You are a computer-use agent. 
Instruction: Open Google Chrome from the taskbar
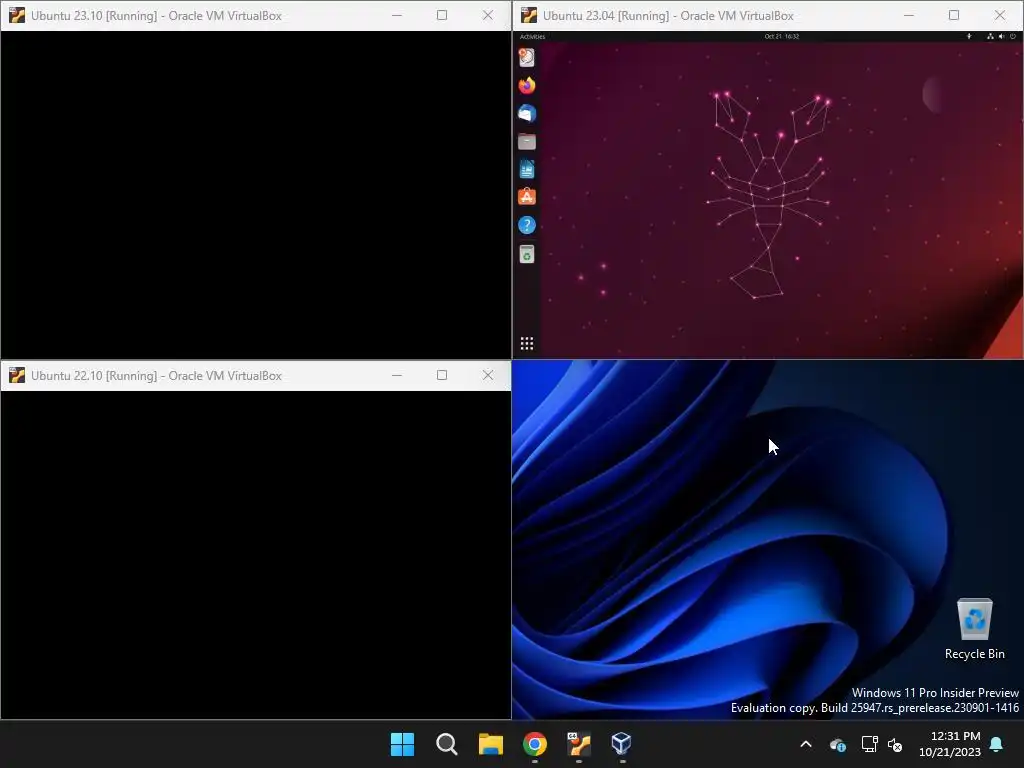tap(535, 744)
